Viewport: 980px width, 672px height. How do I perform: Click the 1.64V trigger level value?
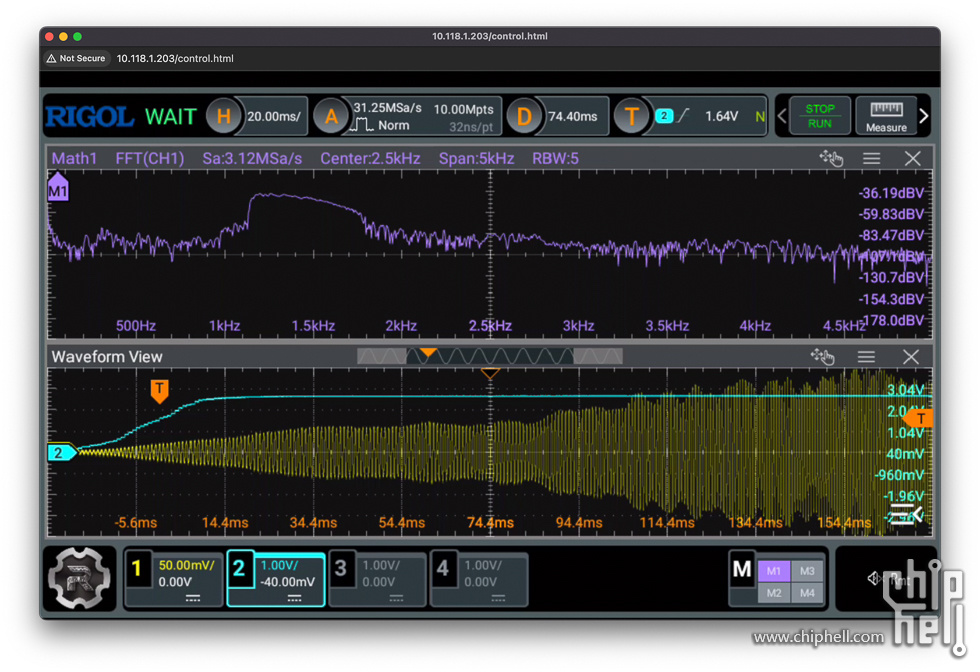coord(721,116)
